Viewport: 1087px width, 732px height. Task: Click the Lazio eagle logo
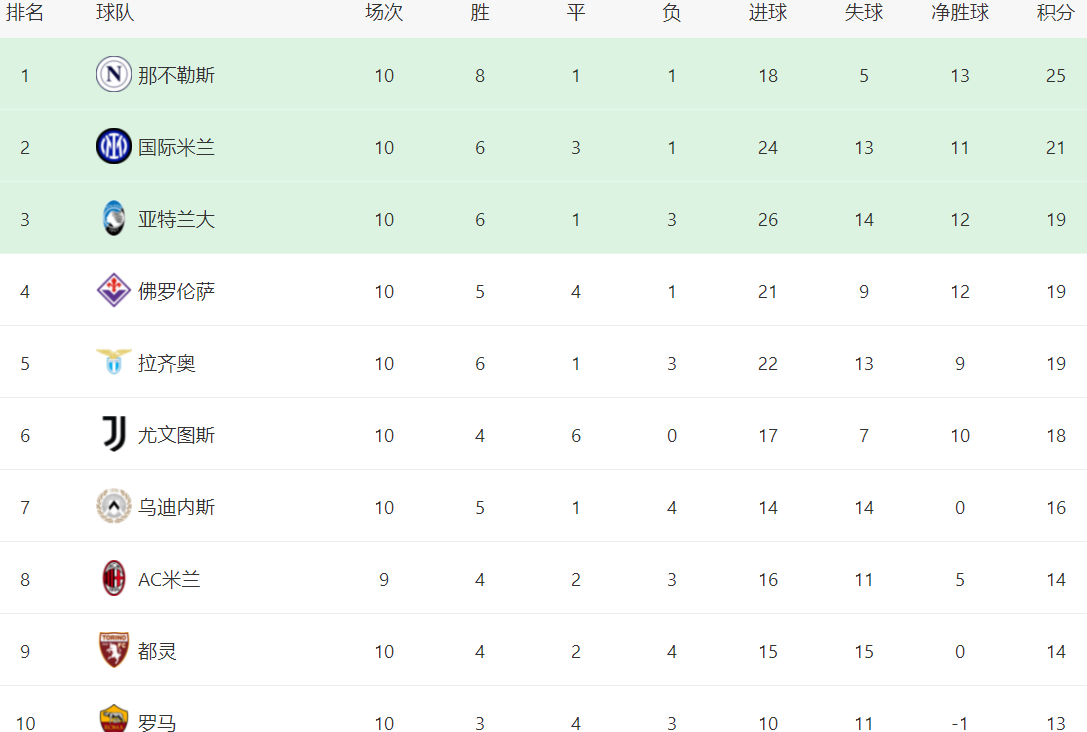coord(114,362)
